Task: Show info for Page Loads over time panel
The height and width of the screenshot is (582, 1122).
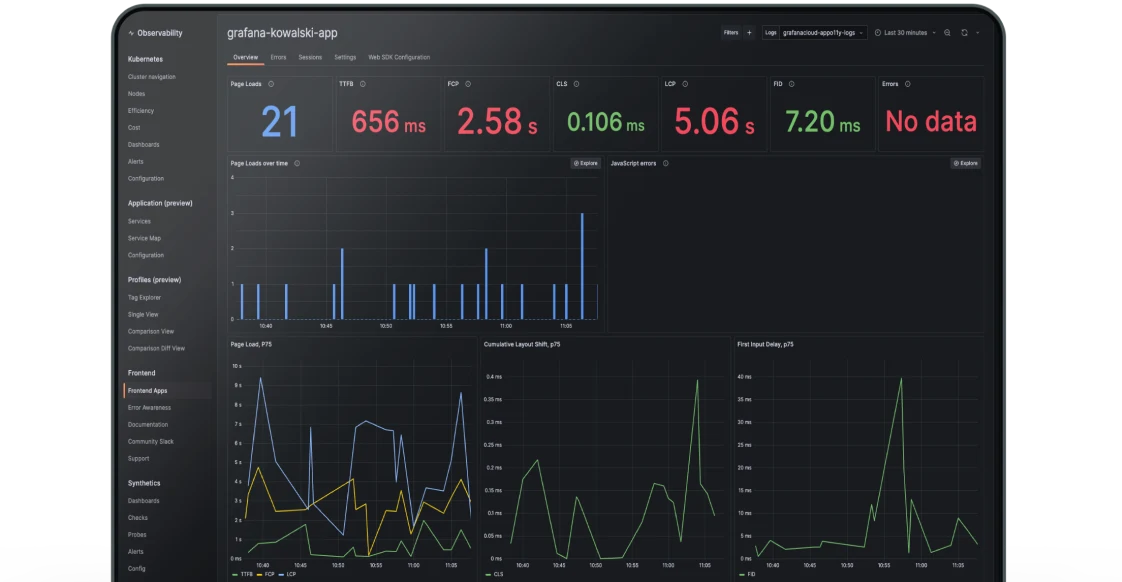Action: point(297,163)
